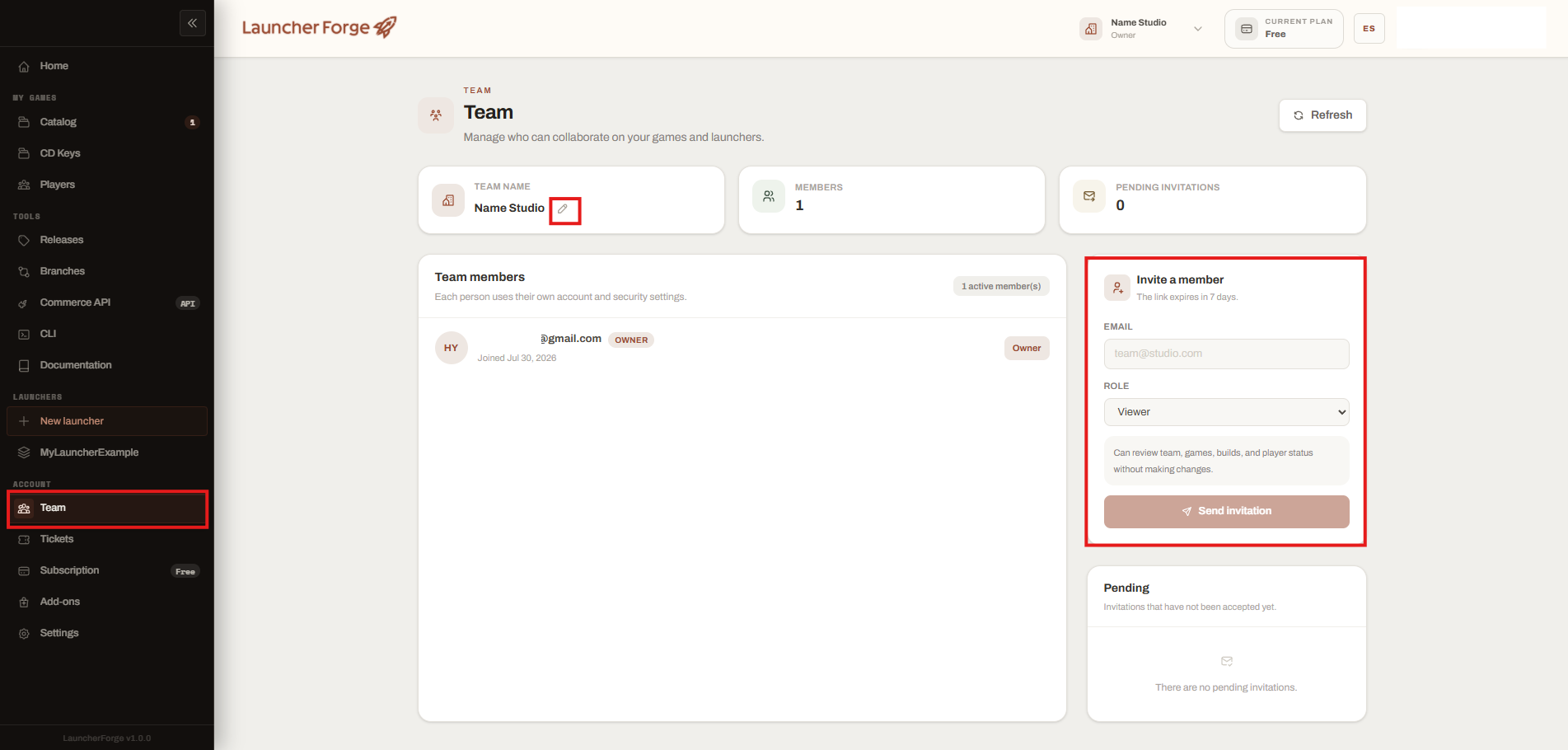Click the paper plane icon on Send invitation
1568x750 pixels.
(1187, 512)
